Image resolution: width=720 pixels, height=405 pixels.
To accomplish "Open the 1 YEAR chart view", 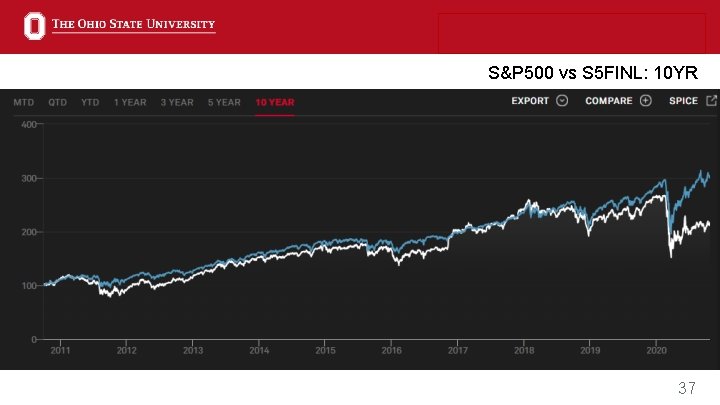I will pyautogui.click(x=130, y=102).
